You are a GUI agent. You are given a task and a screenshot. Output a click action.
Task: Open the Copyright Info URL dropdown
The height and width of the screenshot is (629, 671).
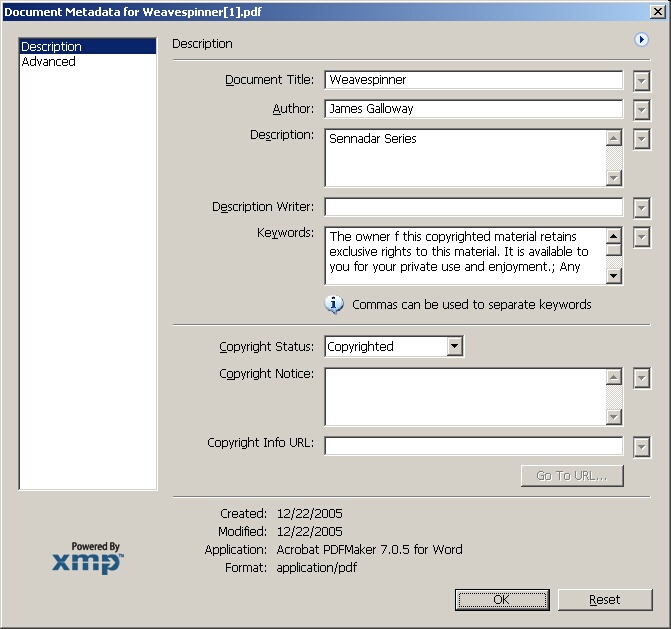coord(641,447)
